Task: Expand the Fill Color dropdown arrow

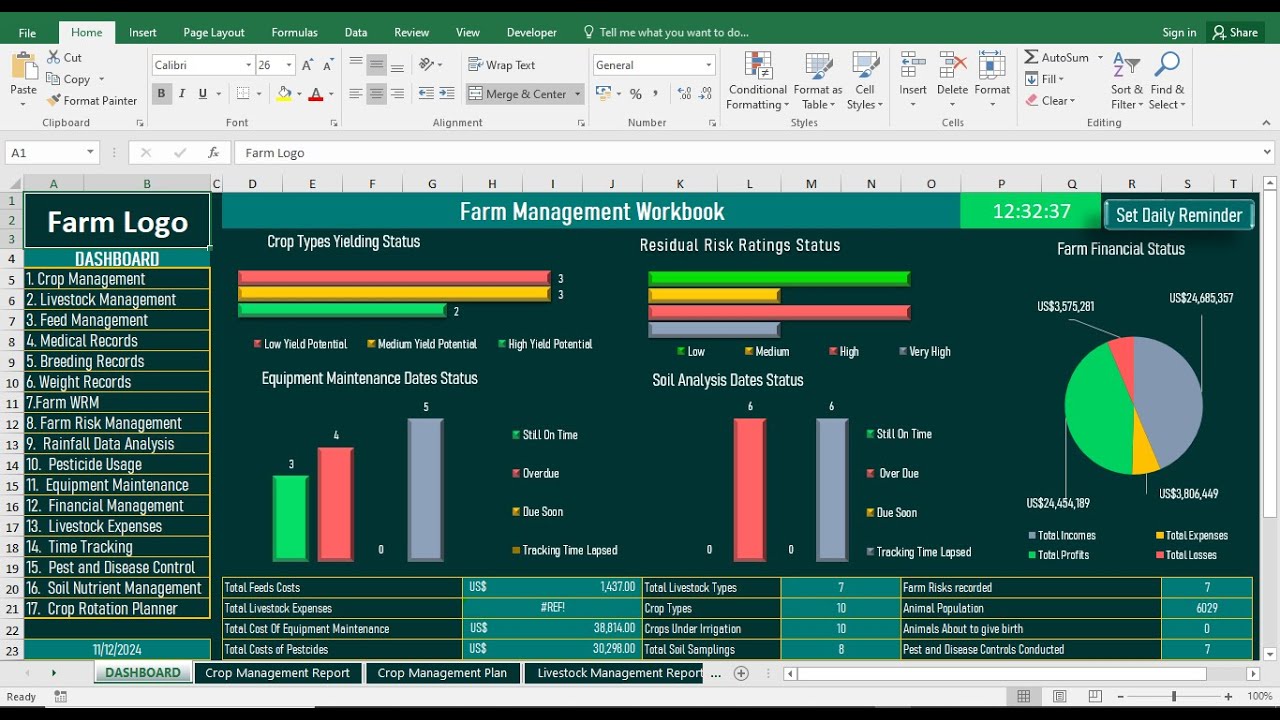Action: click(x=300, y=94)
